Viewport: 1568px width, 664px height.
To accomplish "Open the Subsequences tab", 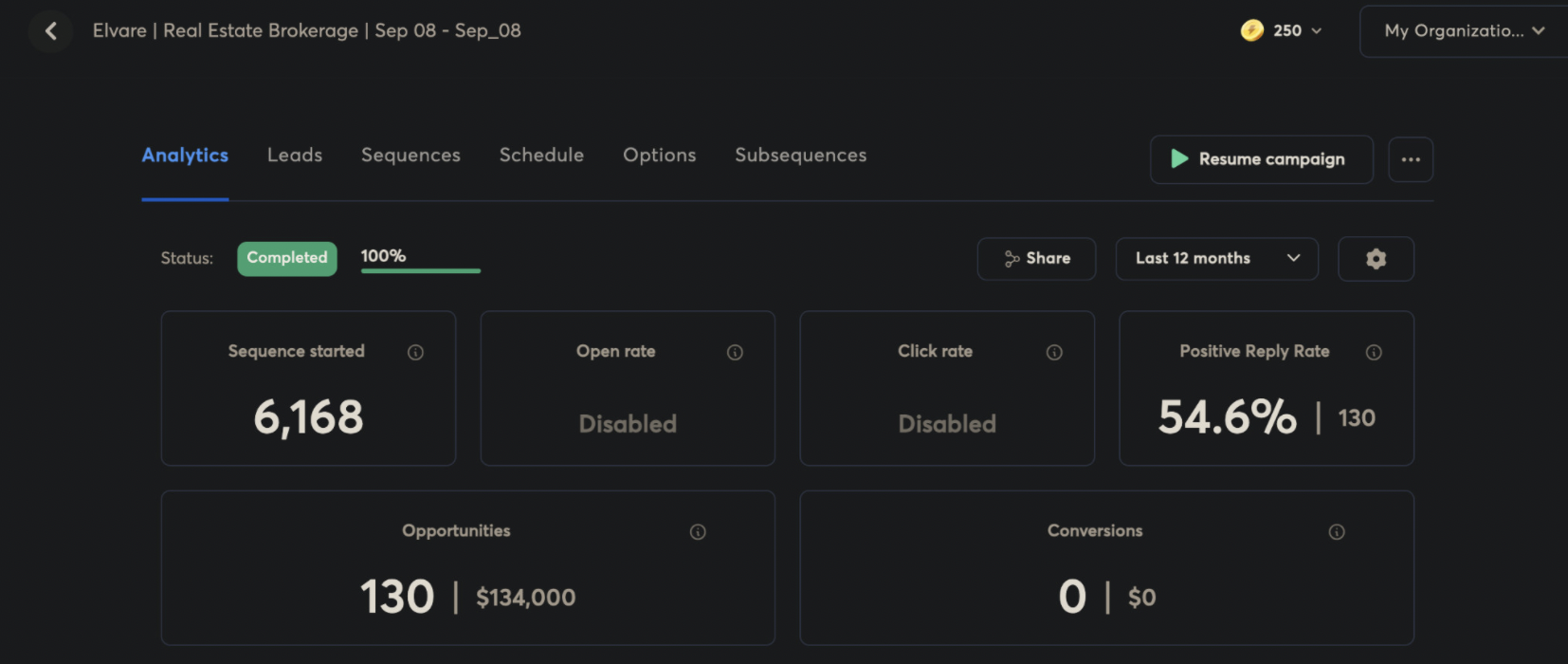I will click(x=801, y=156).
